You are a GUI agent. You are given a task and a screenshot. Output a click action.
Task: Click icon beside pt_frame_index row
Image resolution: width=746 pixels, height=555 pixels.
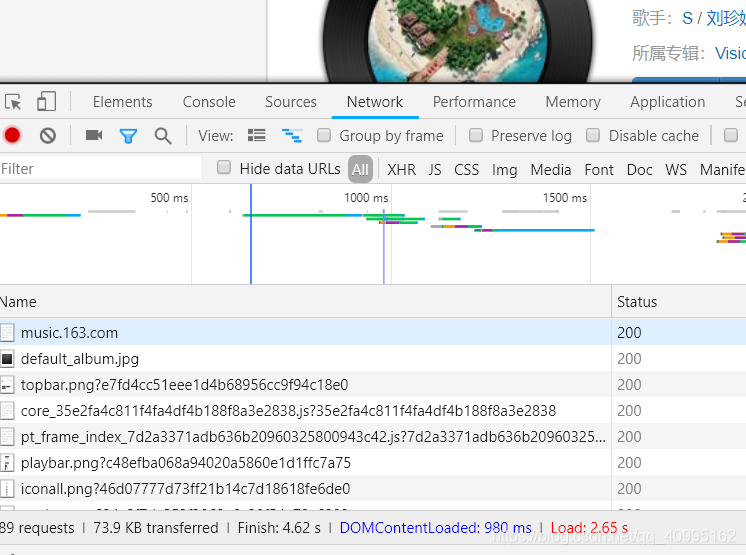[x=7, y=437]
